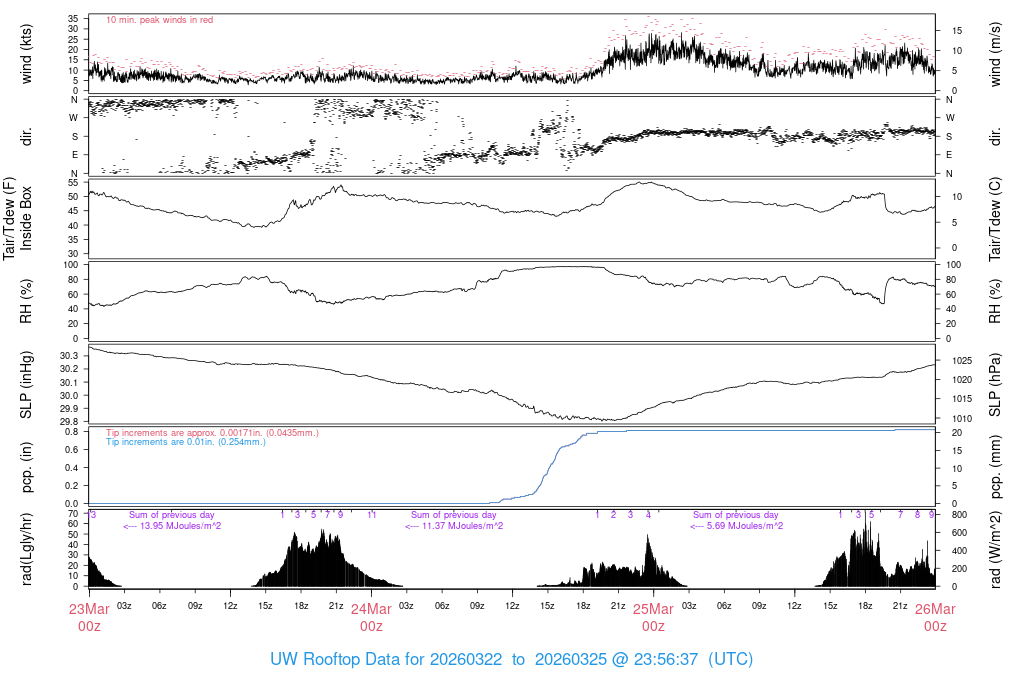Select the "25Mar 00z" date marker
This screenshot has height=700, width=1024.
[x=654, y=617]
